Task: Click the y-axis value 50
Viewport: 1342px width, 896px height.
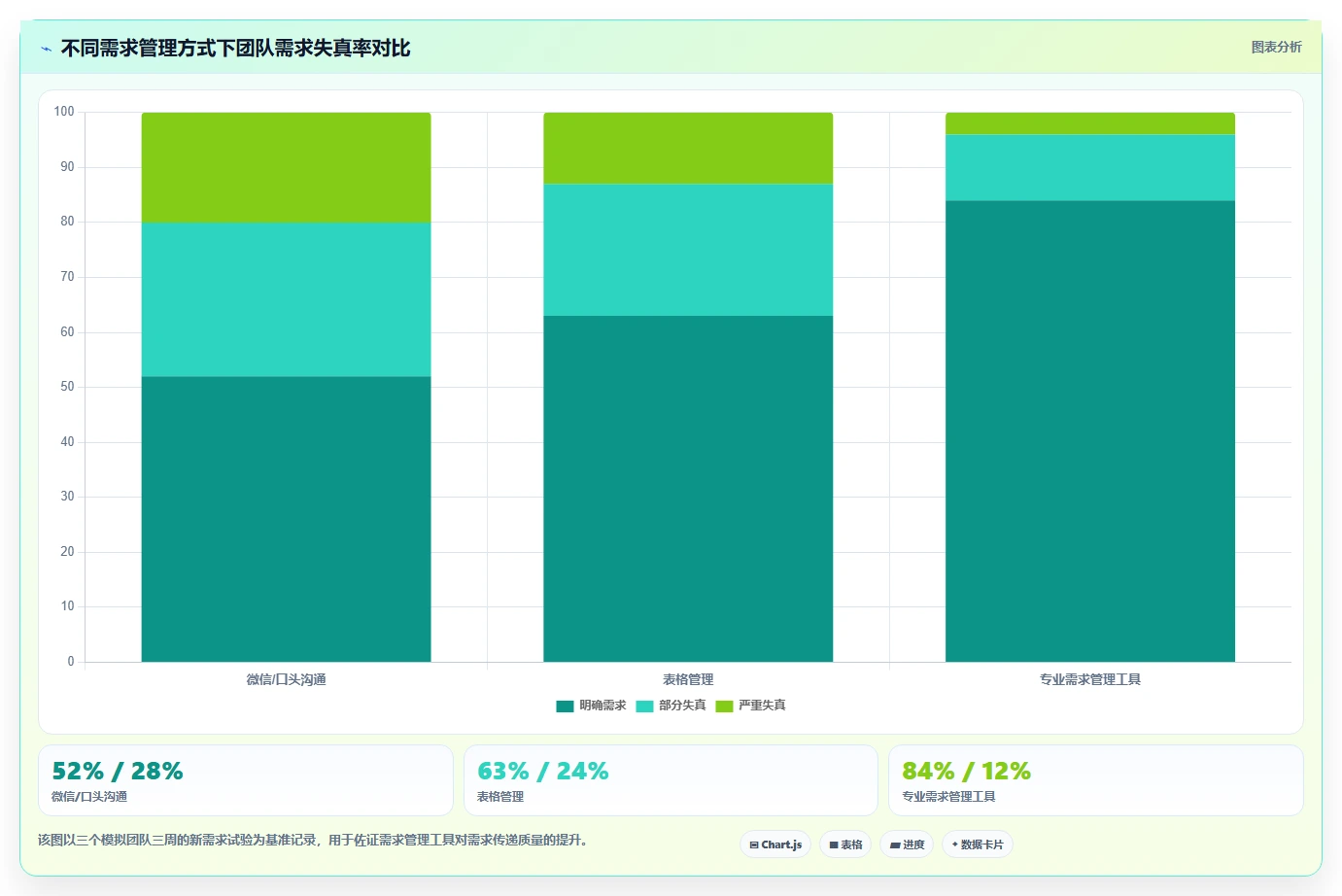Action: pos(67,387)
